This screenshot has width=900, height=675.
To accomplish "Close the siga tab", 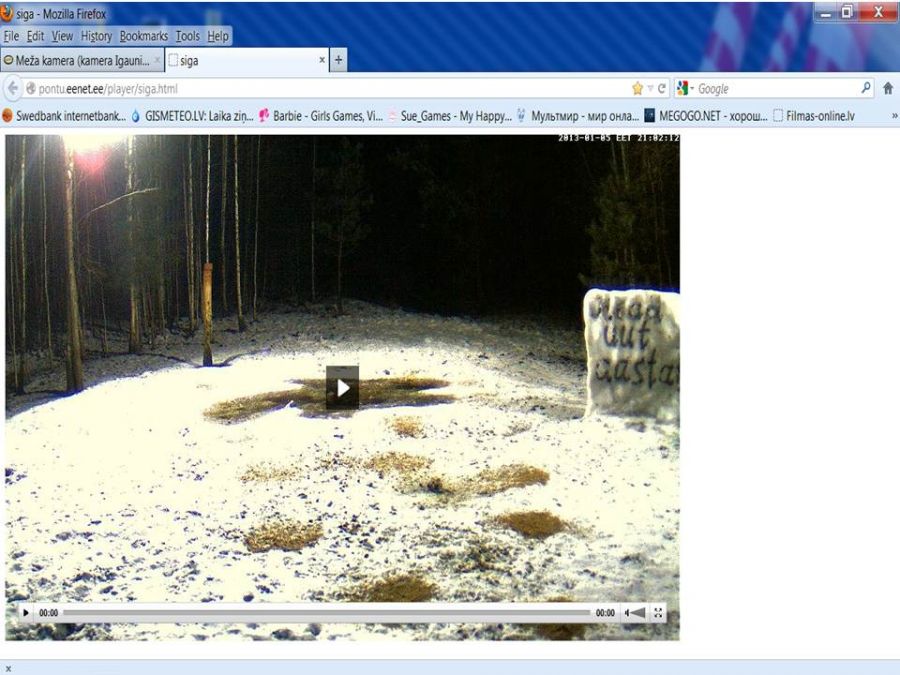I will (x=322, y=60).
